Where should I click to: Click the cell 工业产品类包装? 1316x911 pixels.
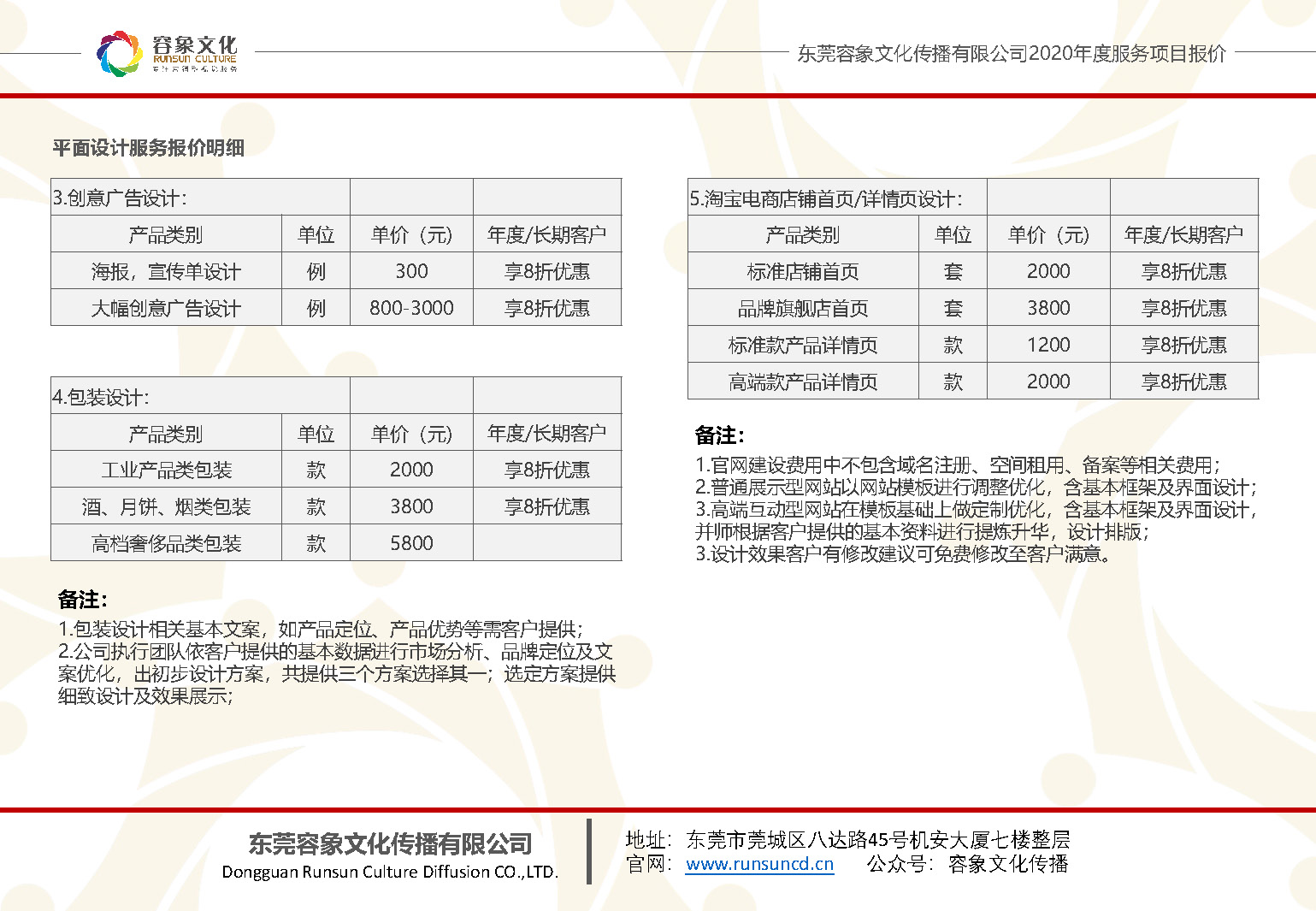(x=167, y=470)
